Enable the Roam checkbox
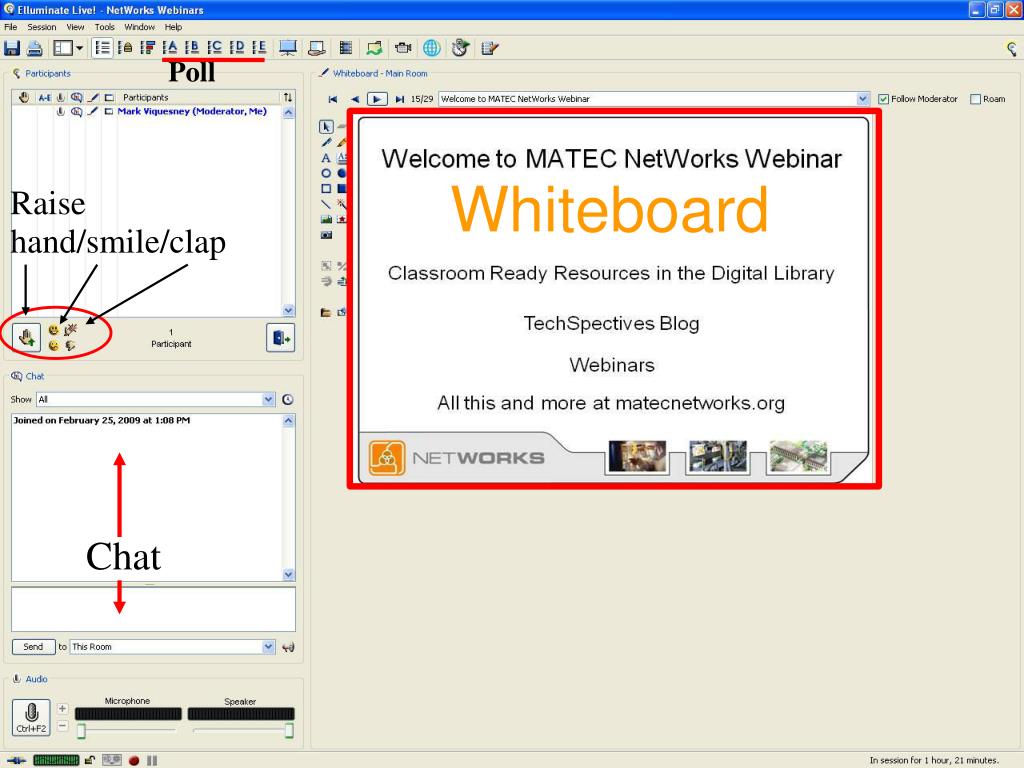 pos(976,99)
